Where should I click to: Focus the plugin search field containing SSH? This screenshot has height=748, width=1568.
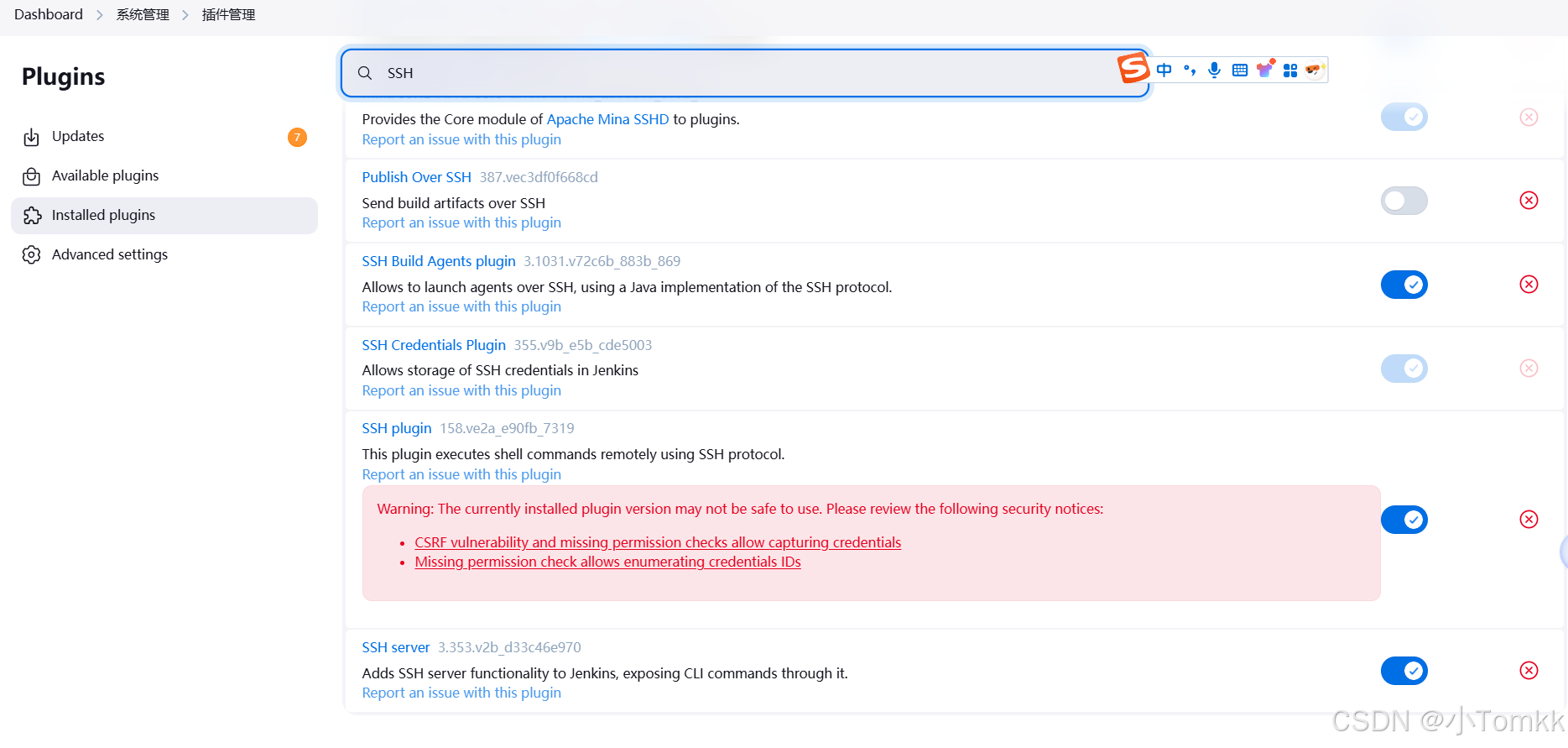tap(745, 73)
